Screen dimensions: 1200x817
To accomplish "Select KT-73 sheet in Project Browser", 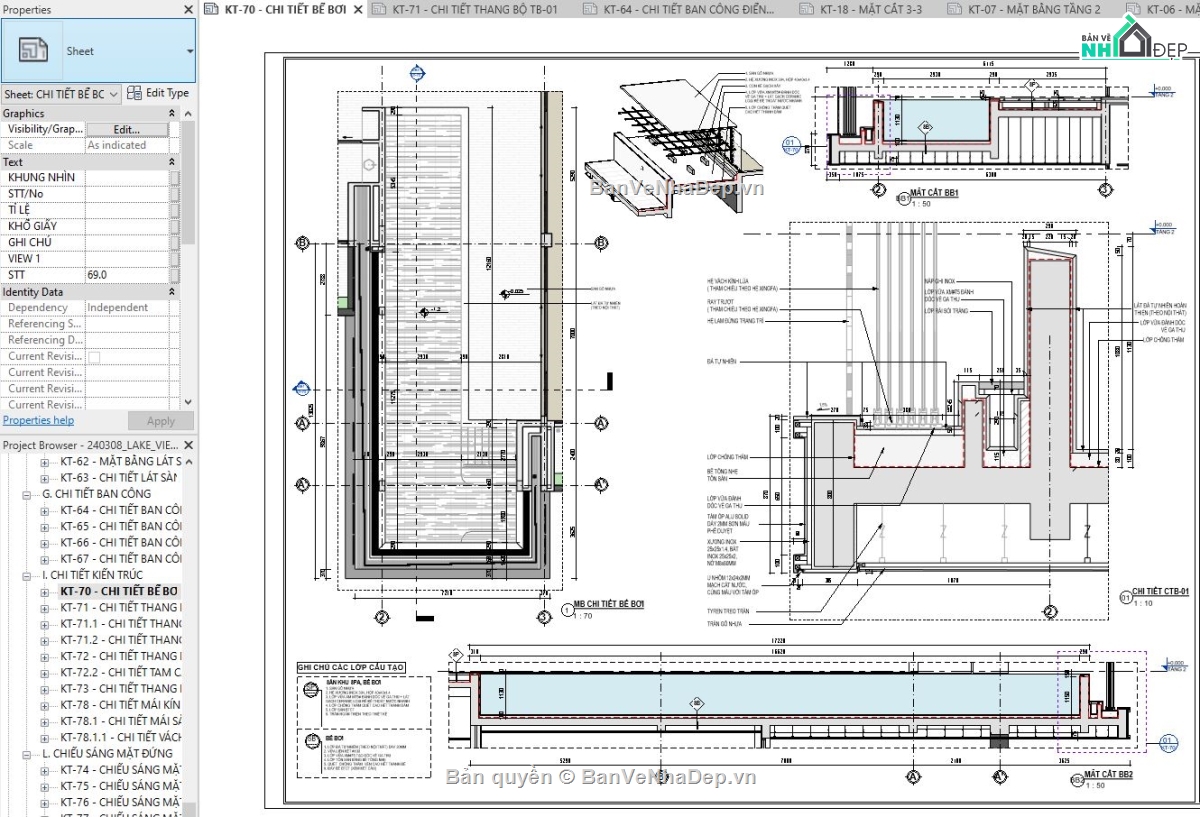I will [121, 689].
